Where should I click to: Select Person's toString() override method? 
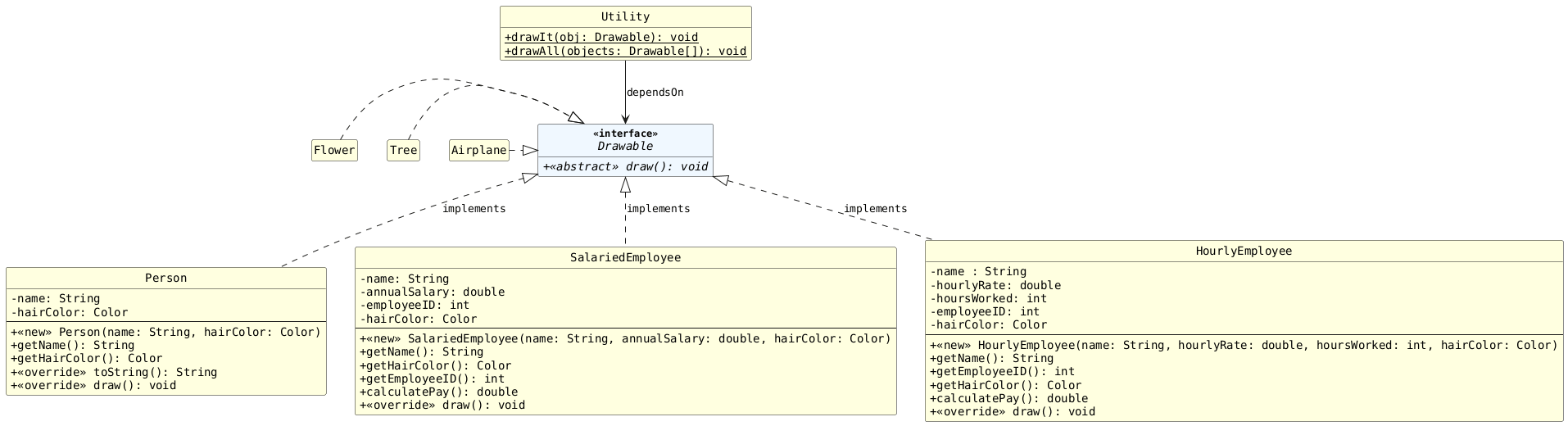tap(114, 372)
